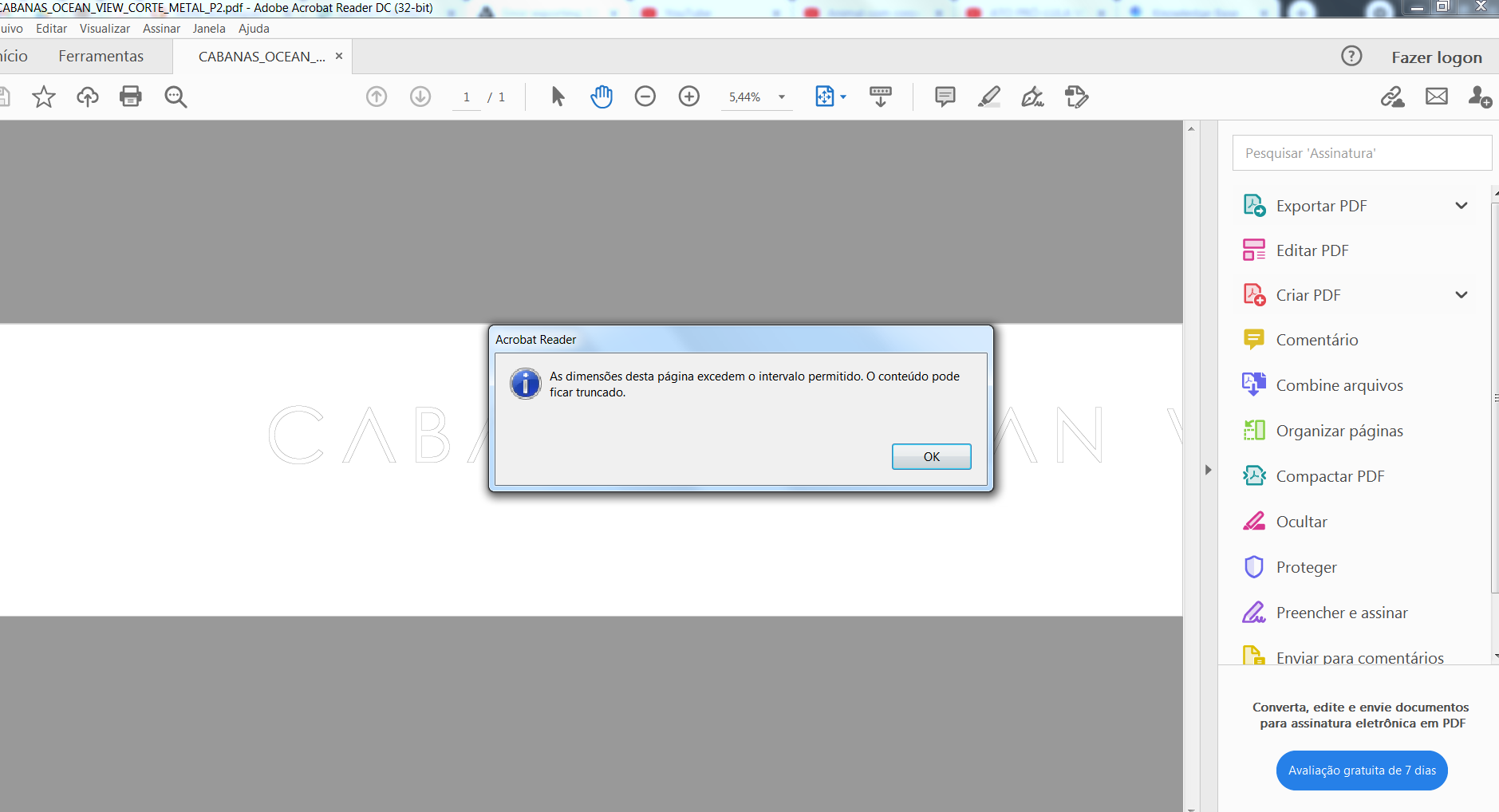Image resolution: width=1499 pixels, height=812 pixels.
Task: Open the sign document pen icon
Action: coord(1033,97)
